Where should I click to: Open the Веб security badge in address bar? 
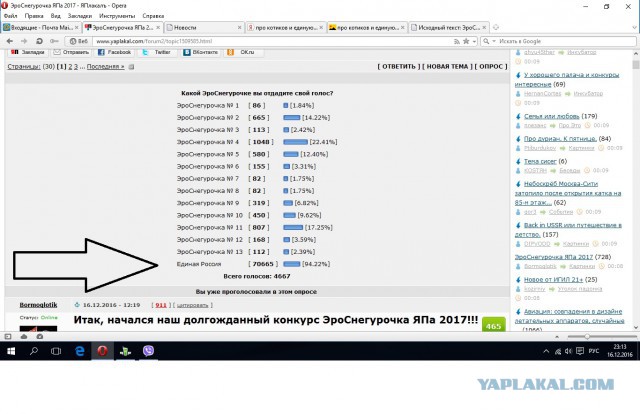pyautogui.click(x=78, y=41)
